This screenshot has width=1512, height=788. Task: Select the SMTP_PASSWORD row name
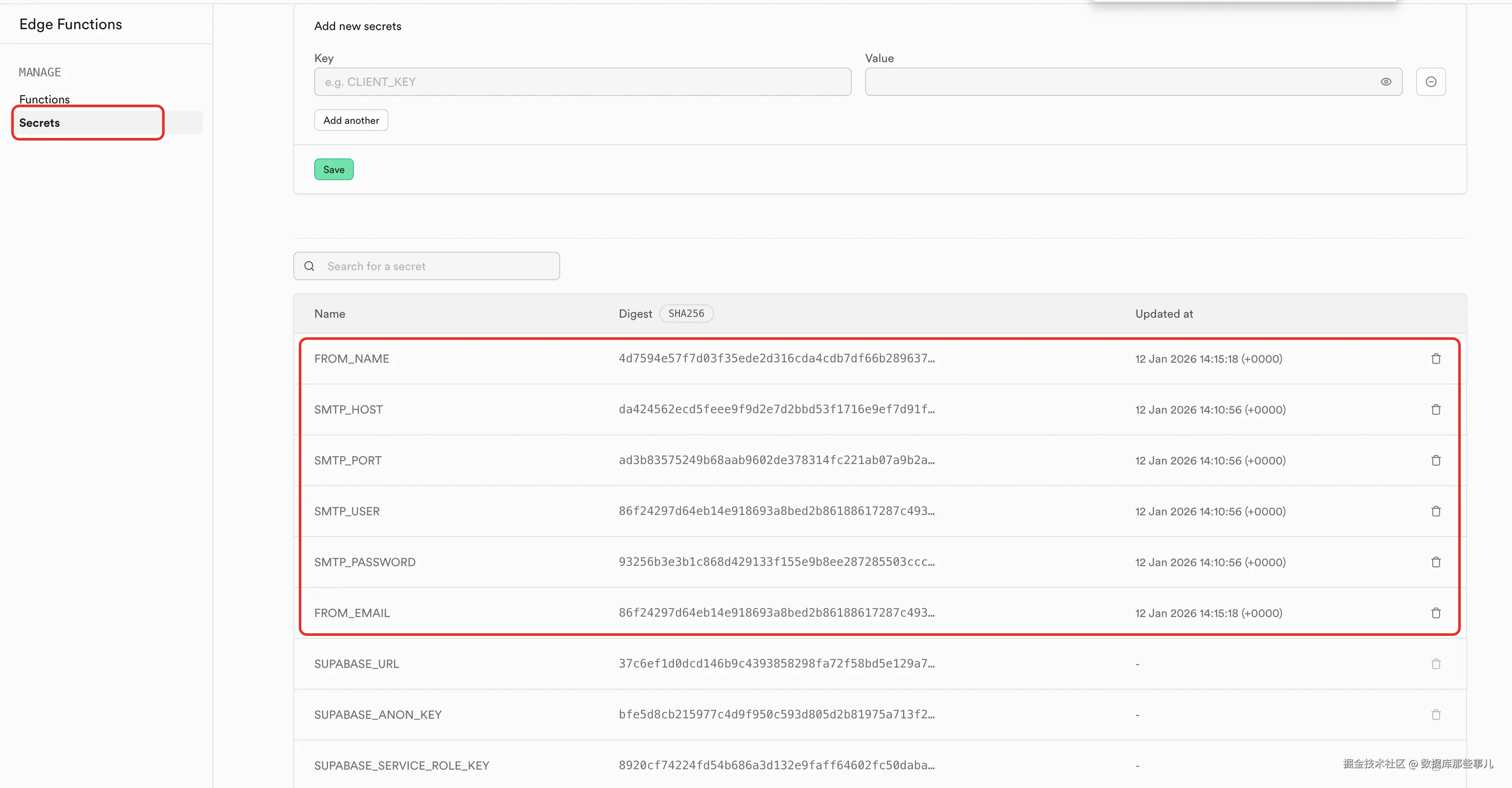365,562
